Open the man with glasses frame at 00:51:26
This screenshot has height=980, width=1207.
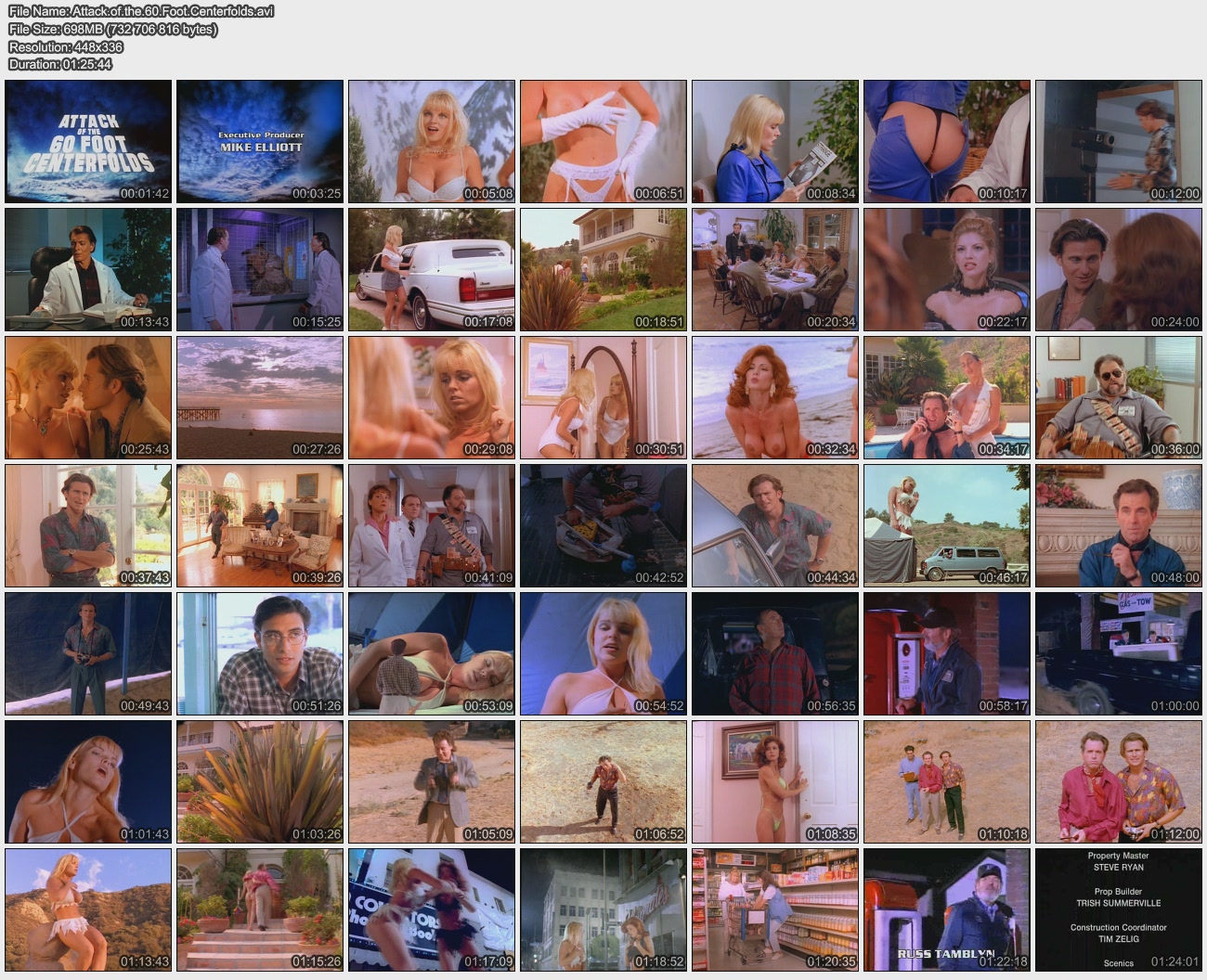260,654
